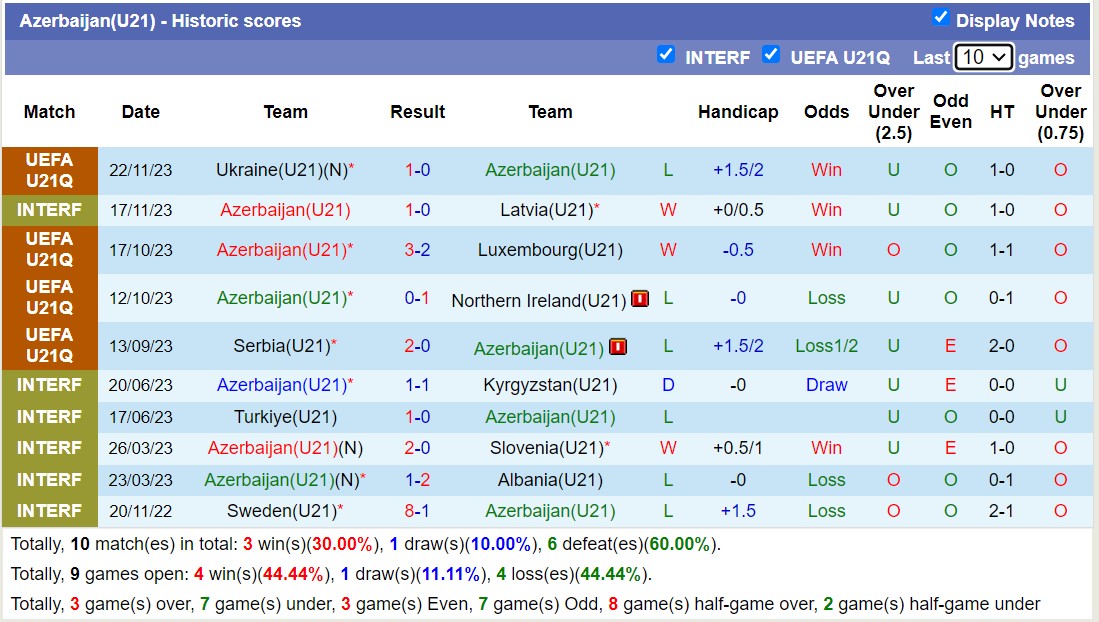Click the red card icon next to Azerbaijan(U21) in Serbia row
1099x622 pixels.
coord(618,347)
